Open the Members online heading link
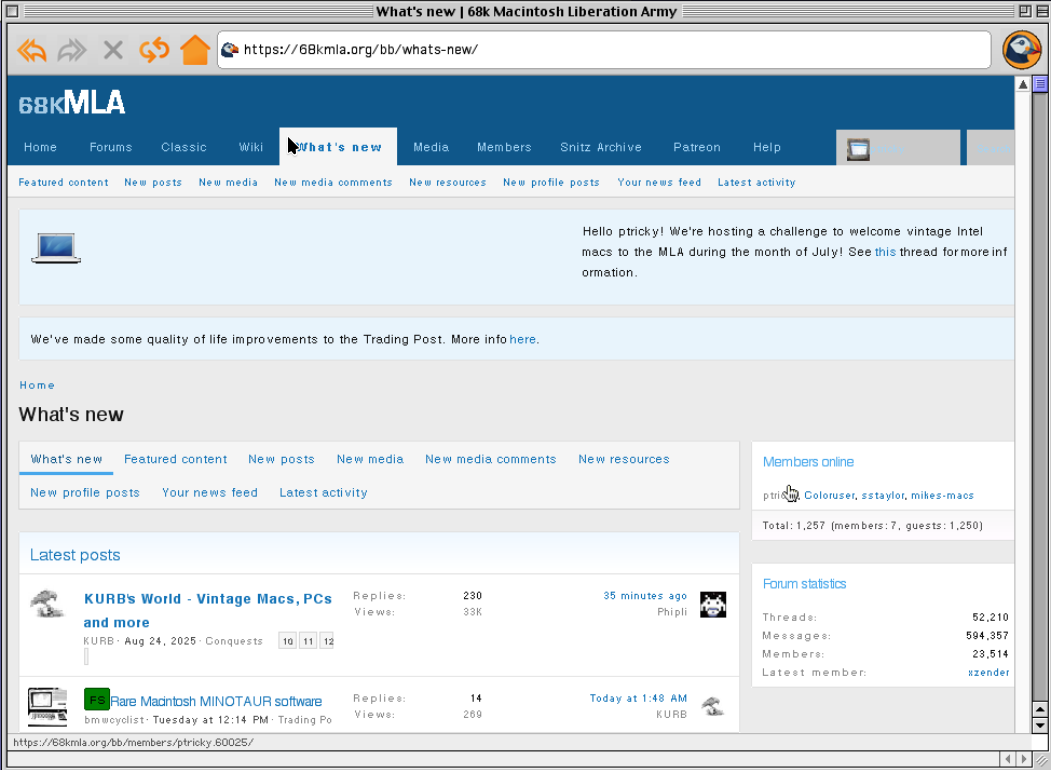1051x770 pixels. coord(808,462)
